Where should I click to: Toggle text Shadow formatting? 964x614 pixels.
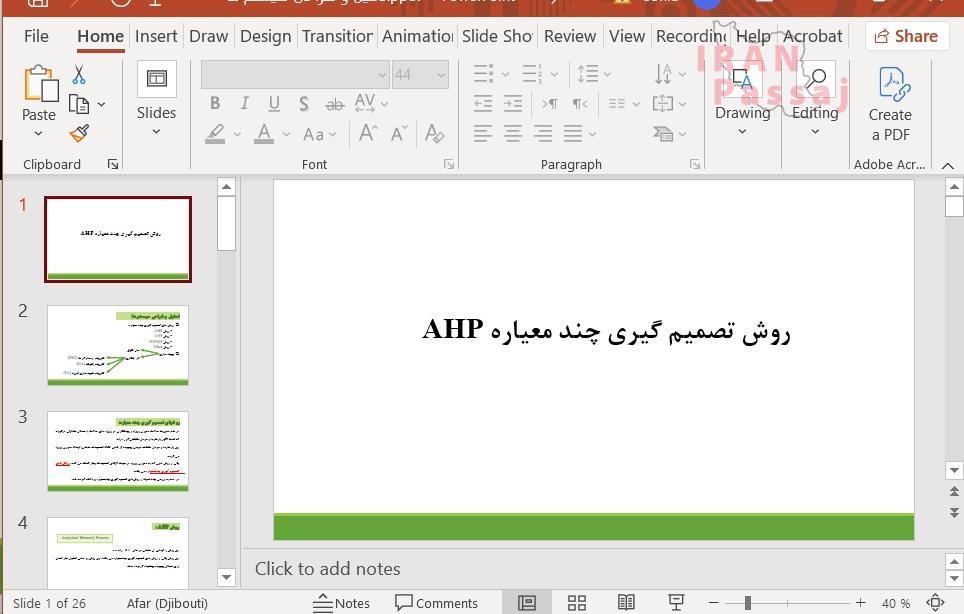(x=304, y=104)
